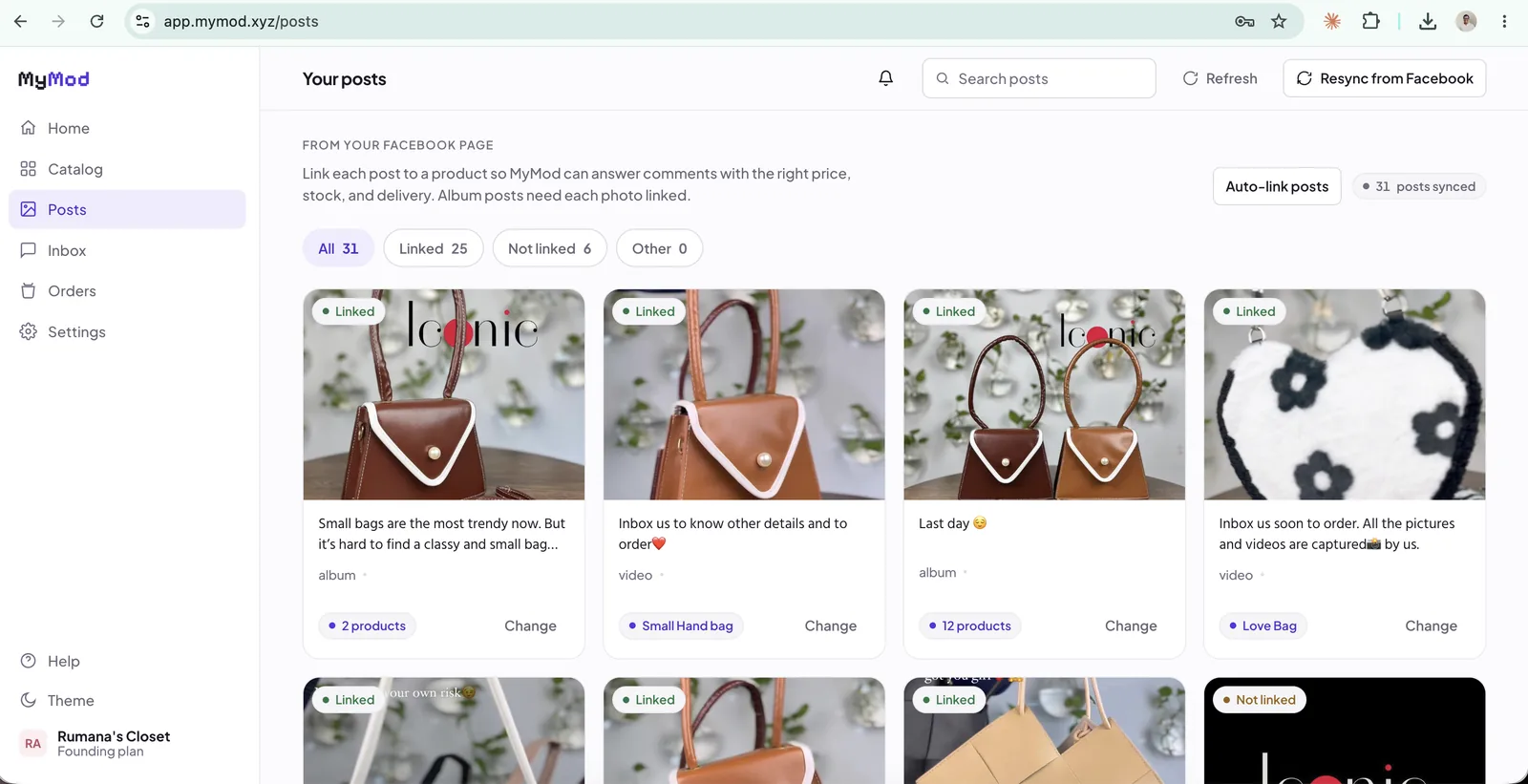
Task: Select the Linked 25 filter tab
Action: pos(434,248)
